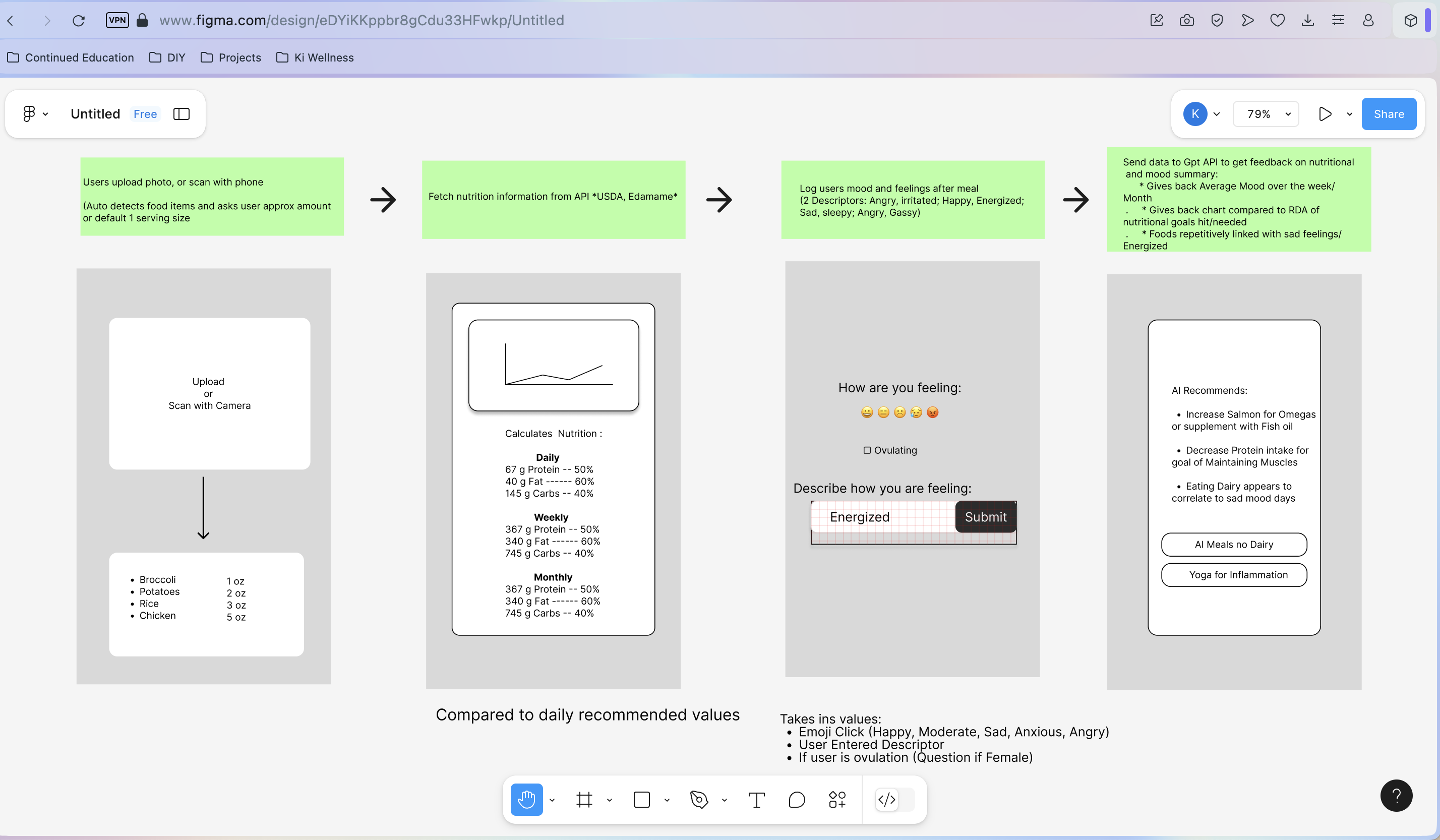This screenshot has height=840, width=1440.
Task: Expand the presentation options chevron
Action: click(1350, 114)
